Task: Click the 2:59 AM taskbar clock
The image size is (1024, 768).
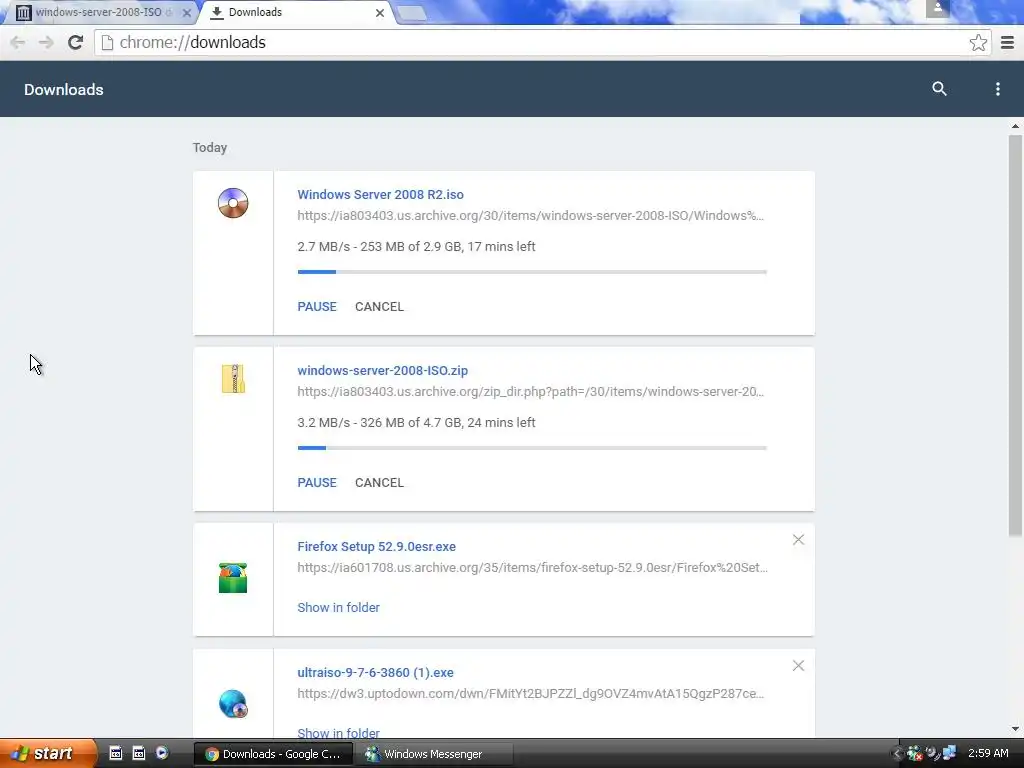Action: (988, 754)
